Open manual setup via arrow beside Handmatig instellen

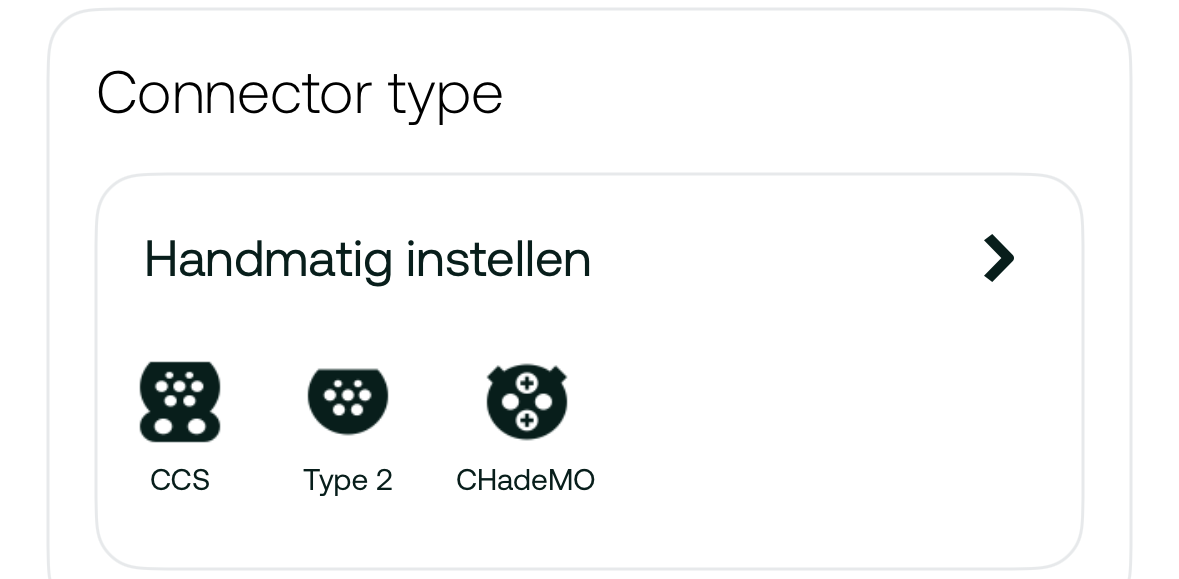point(999,259)
